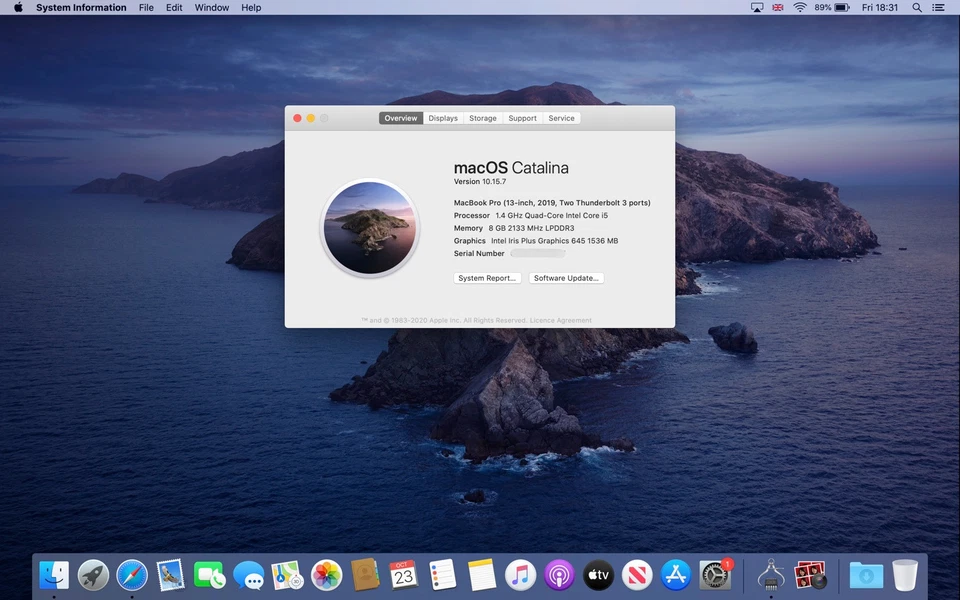The image size is (960, 600).
Task: Open the Edit menu
Action: pyautogui.click(x=174, y=7)
